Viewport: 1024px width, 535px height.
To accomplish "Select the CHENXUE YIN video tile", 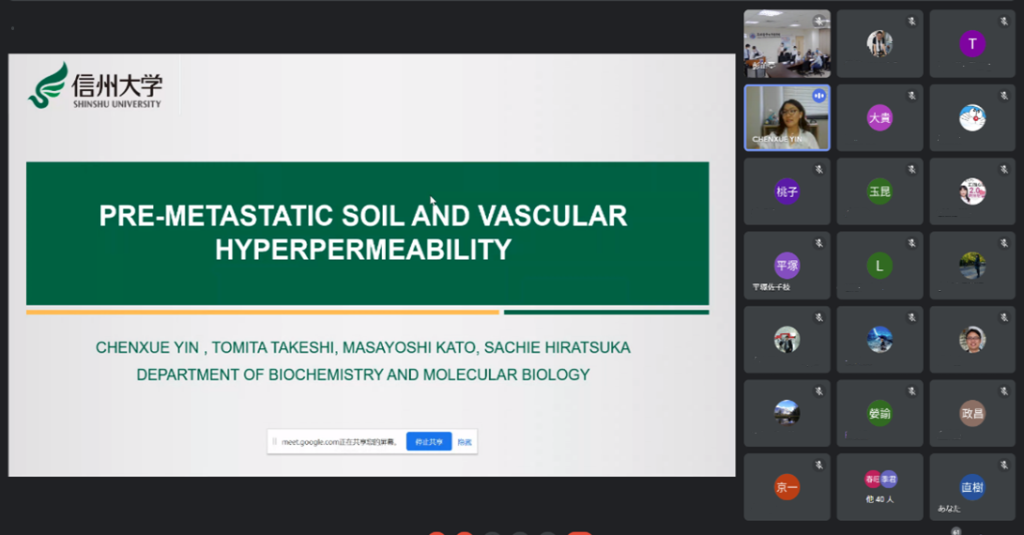I will point(787,117).
